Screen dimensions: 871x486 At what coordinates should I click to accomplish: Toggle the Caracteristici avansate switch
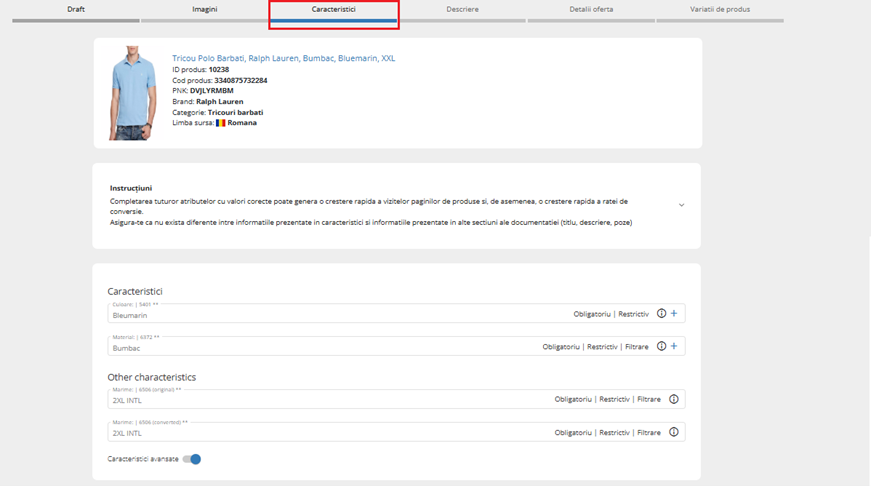pyautogui.click(x=192, y=459)
